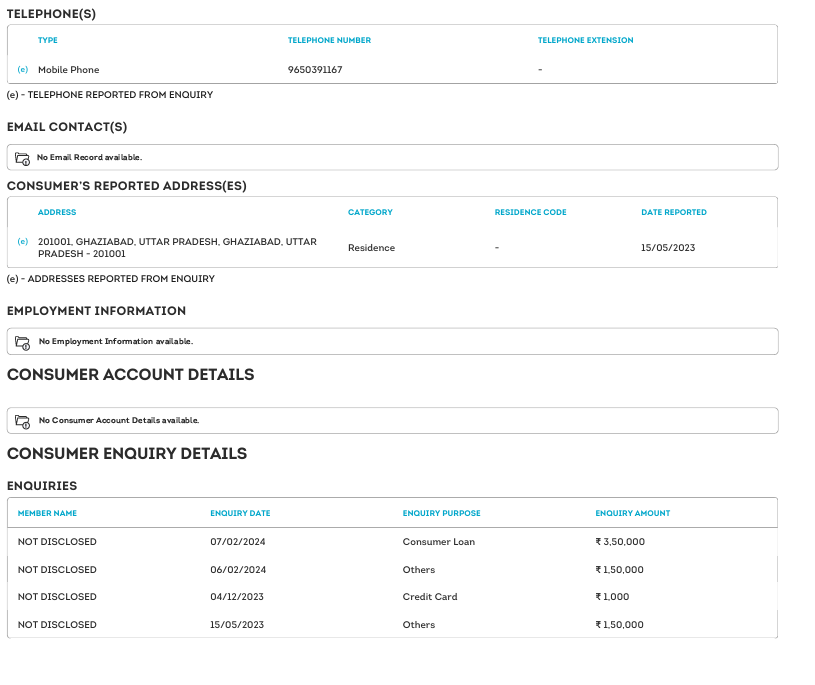815x685 pixels.
Task: Click the (e) marker next to Mobile Phone
Action: click(x=23, y=70)
